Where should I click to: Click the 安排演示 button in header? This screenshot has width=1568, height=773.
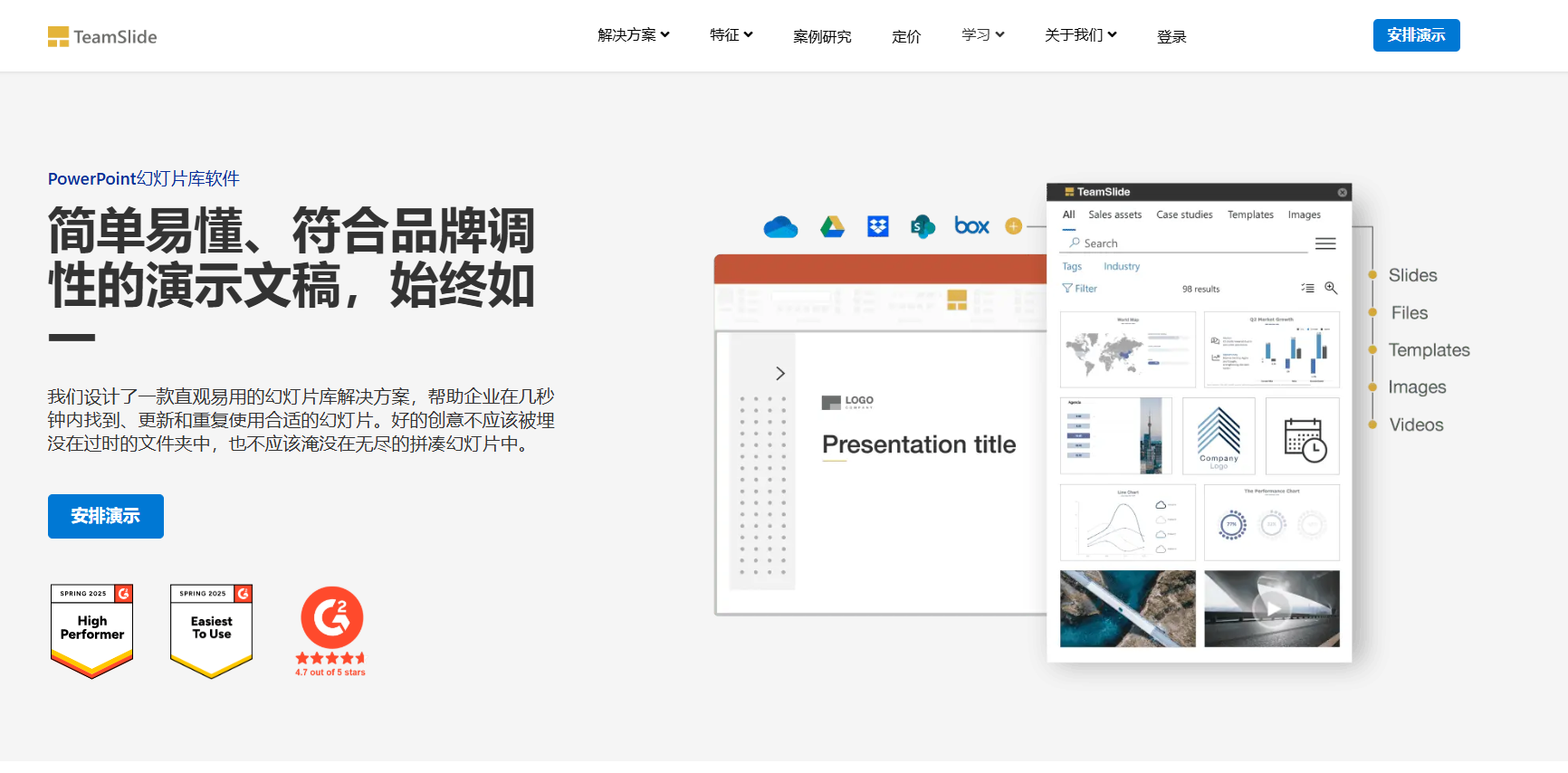[x=1416, y=35]
